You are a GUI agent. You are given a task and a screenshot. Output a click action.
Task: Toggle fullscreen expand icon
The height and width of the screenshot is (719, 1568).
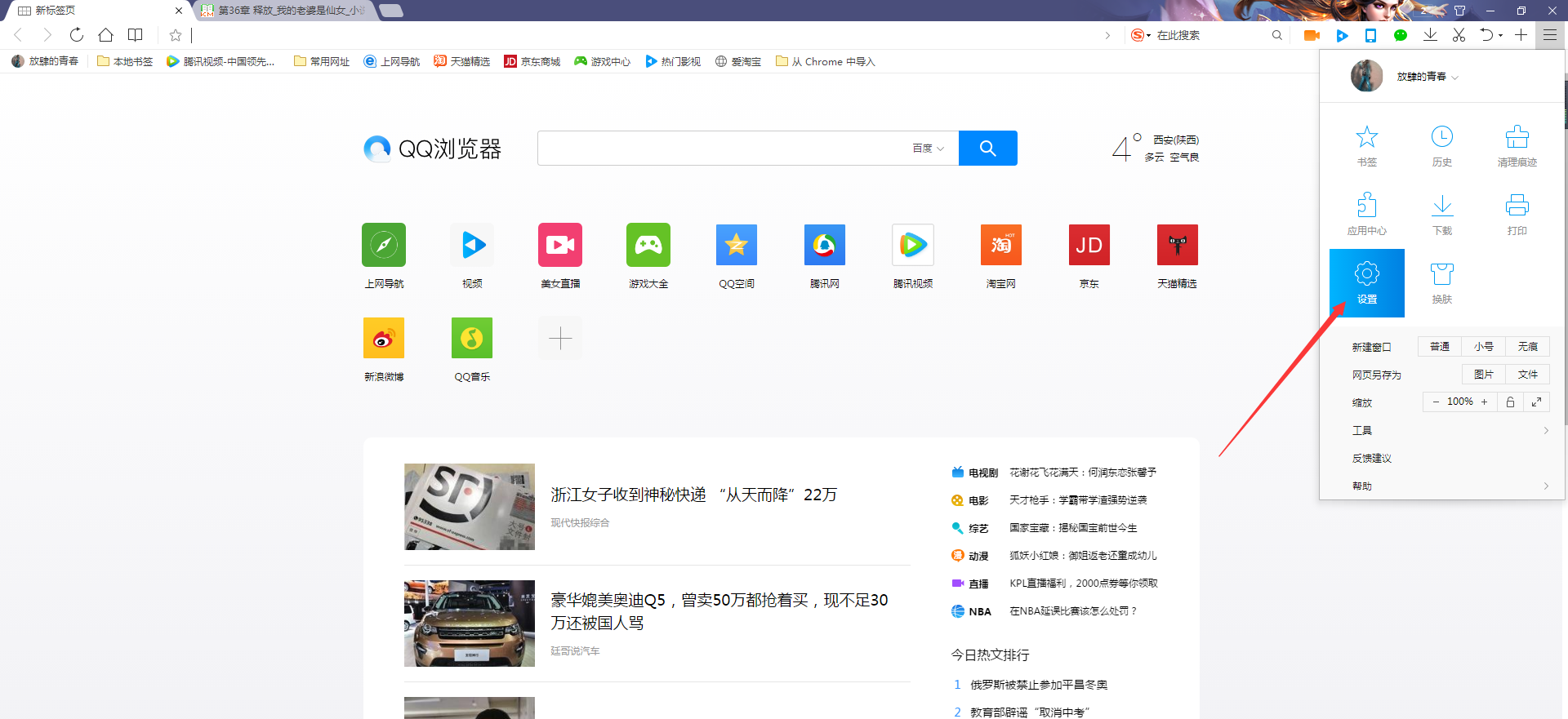1536,402
